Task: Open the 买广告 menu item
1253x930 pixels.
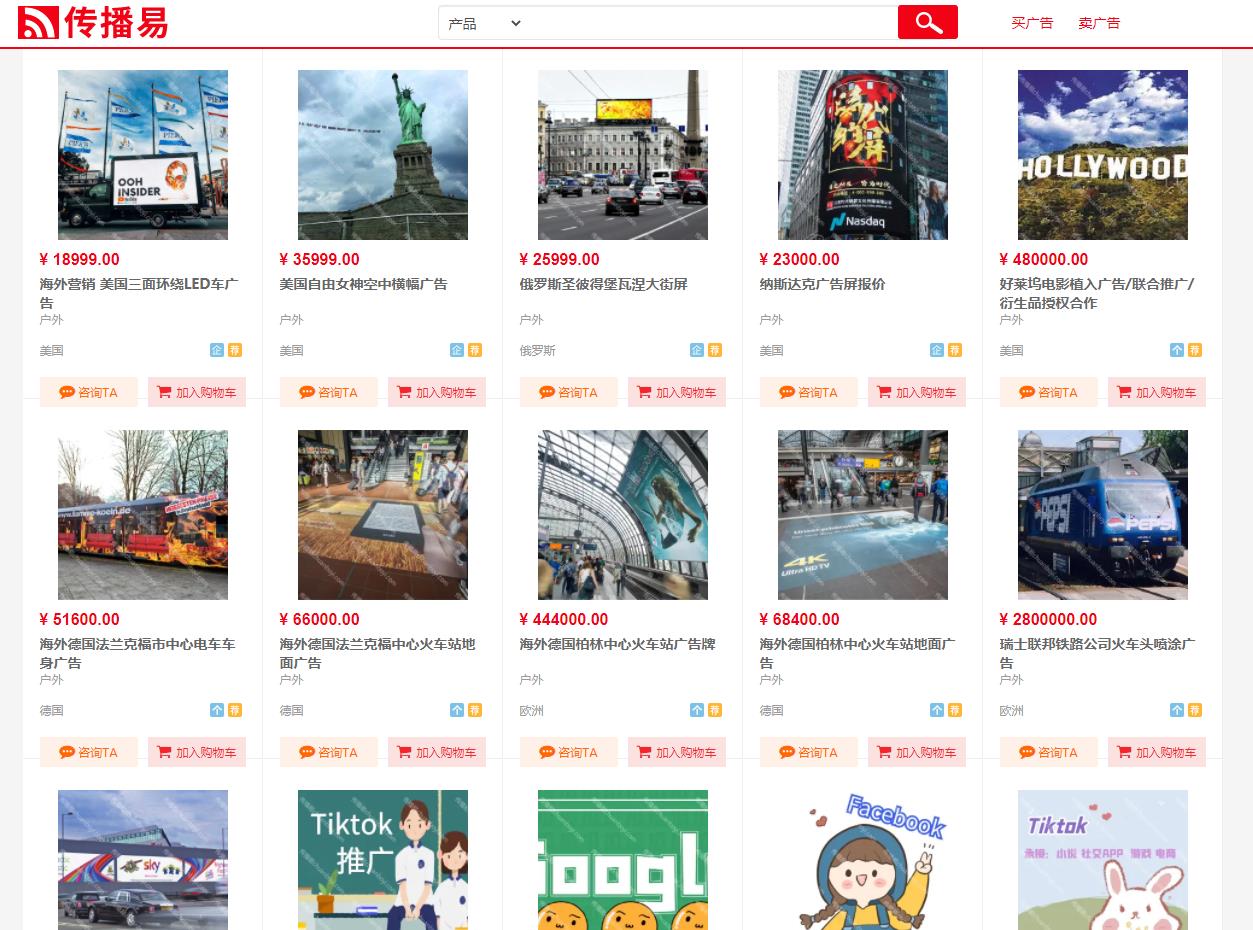Action: click(1032, 23)
